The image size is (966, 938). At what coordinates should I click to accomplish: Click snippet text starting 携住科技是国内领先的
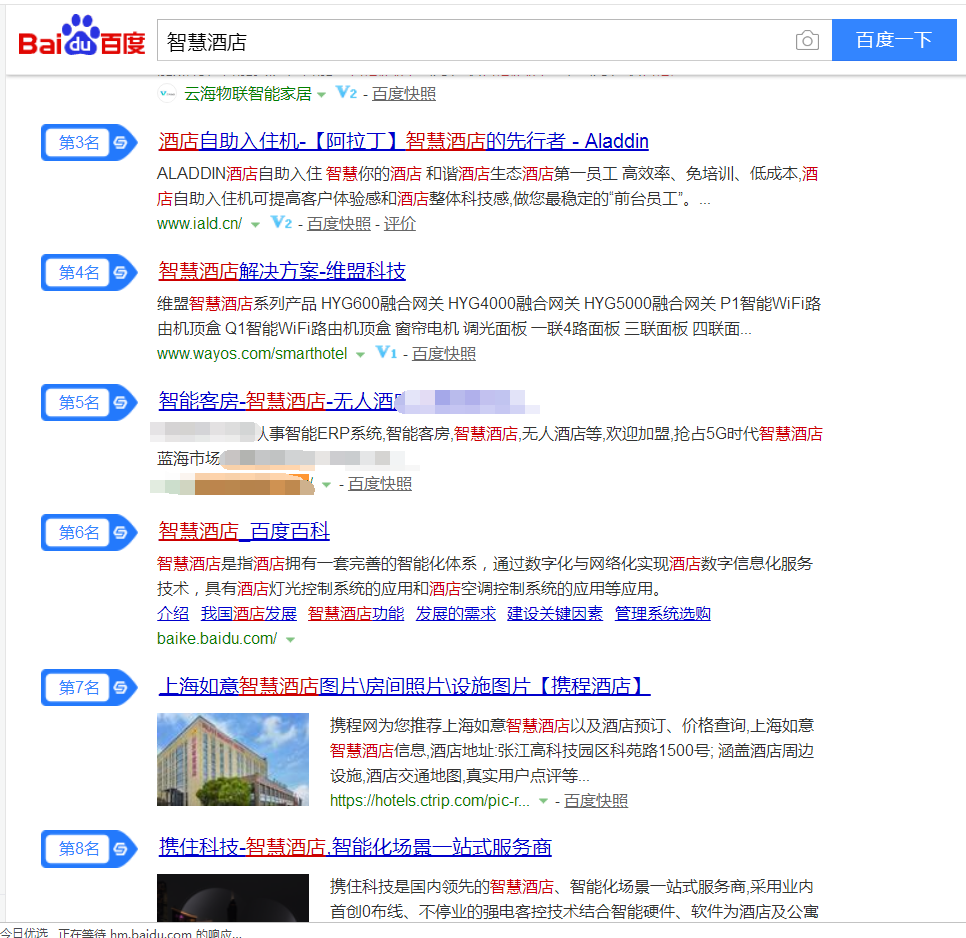(x=574, y=899)
